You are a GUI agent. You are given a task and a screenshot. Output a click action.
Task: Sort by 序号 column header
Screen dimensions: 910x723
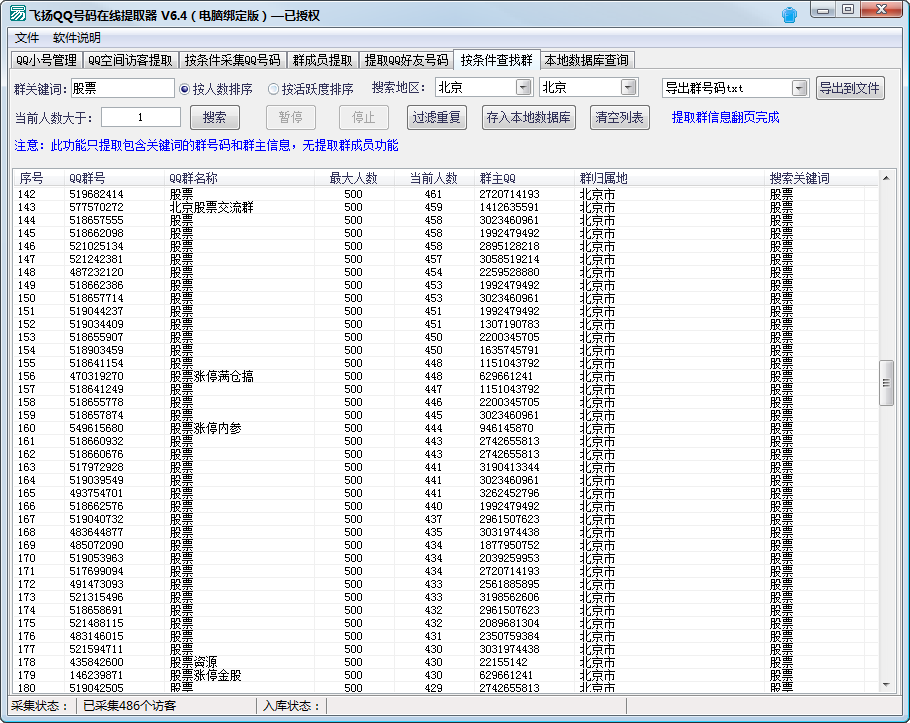pos(39,178)
